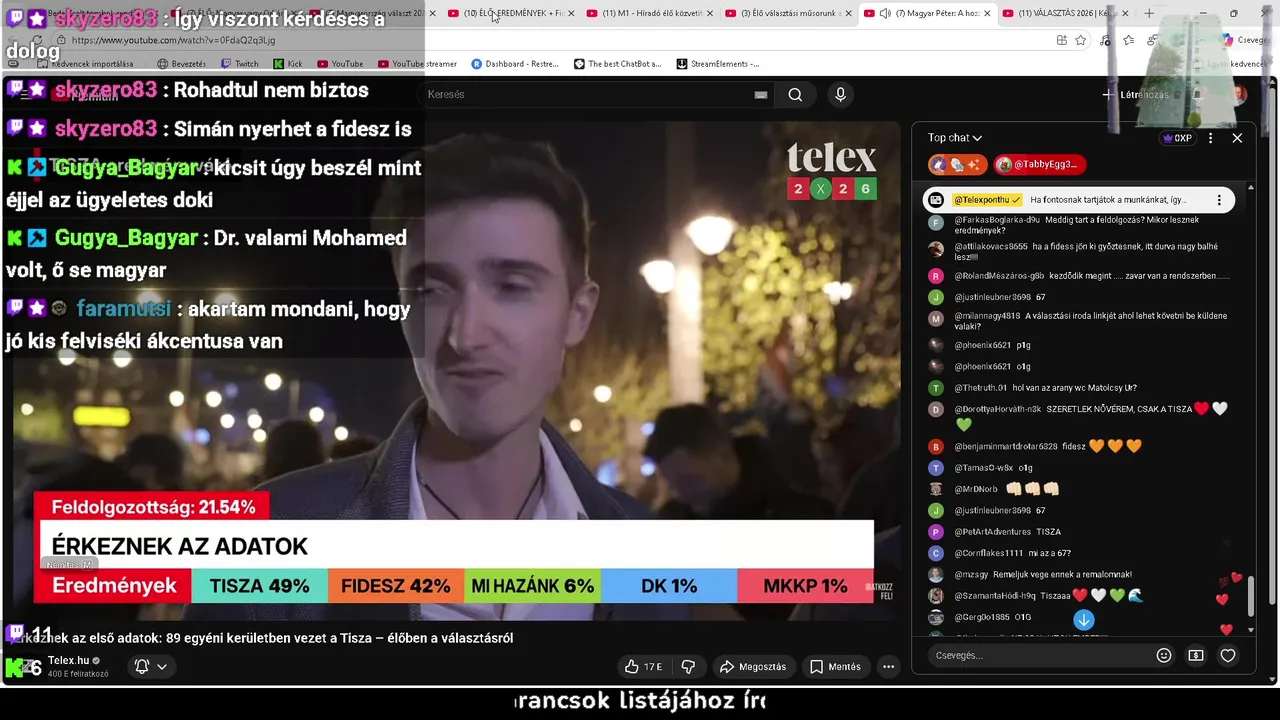Click the @RolandMészáros-g8b avatar in the chat
The height and width of the screenshot is (720, 1280).
936,276
